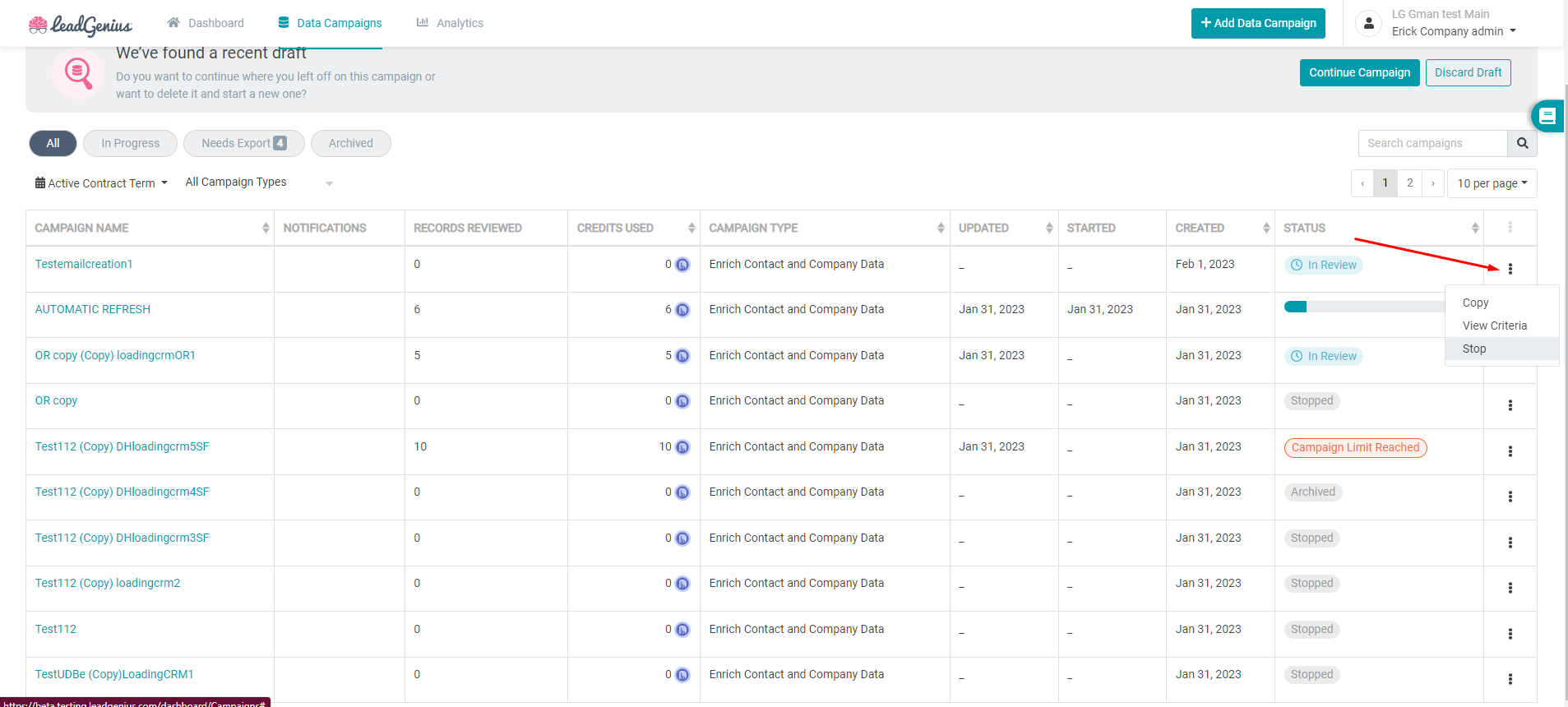
Task: Click credits icon in Test112 (Copy) DHloadingcrm5SF row
Action: coord(682,447)
